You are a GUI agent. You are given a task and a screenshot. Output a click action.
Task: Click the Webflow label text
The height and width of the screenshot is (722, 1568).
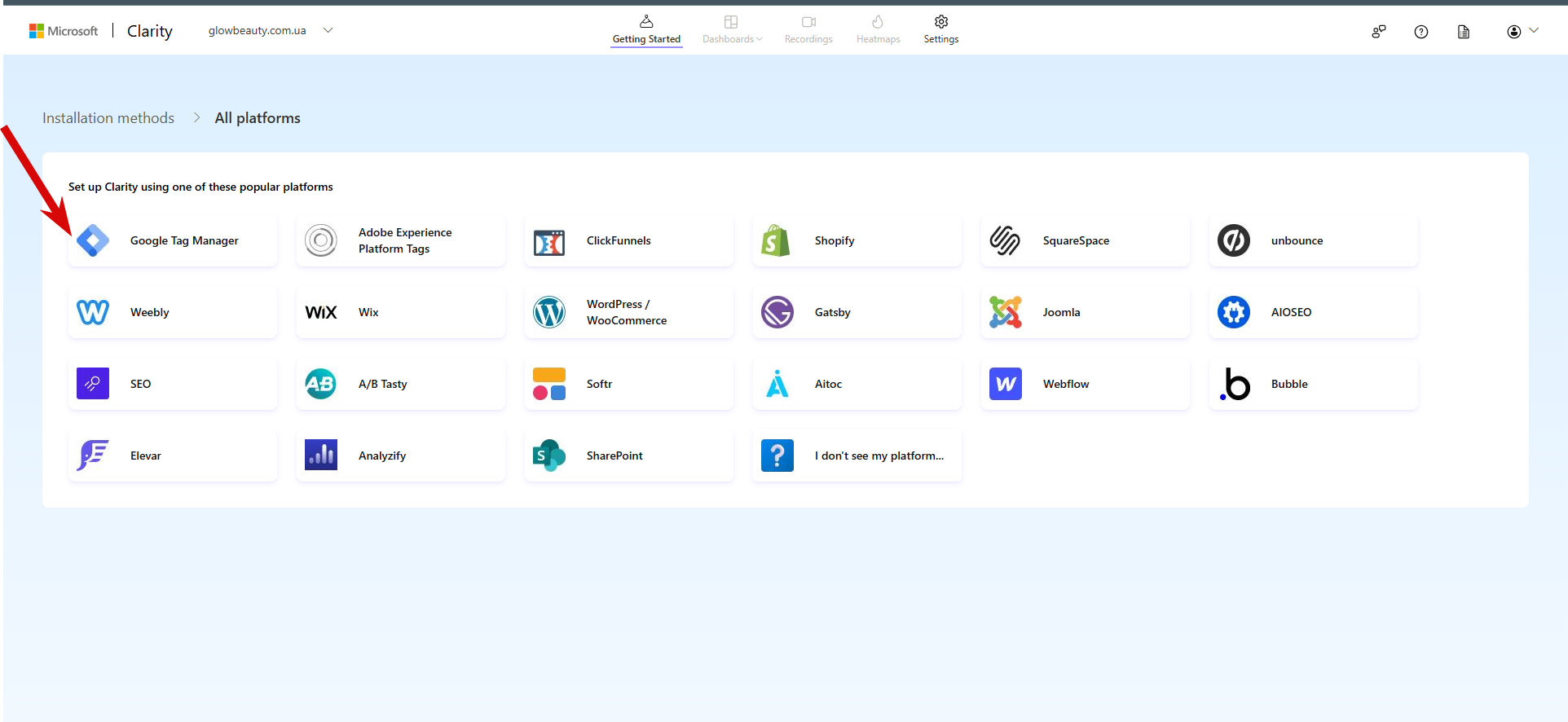[x=1066, y=384]
